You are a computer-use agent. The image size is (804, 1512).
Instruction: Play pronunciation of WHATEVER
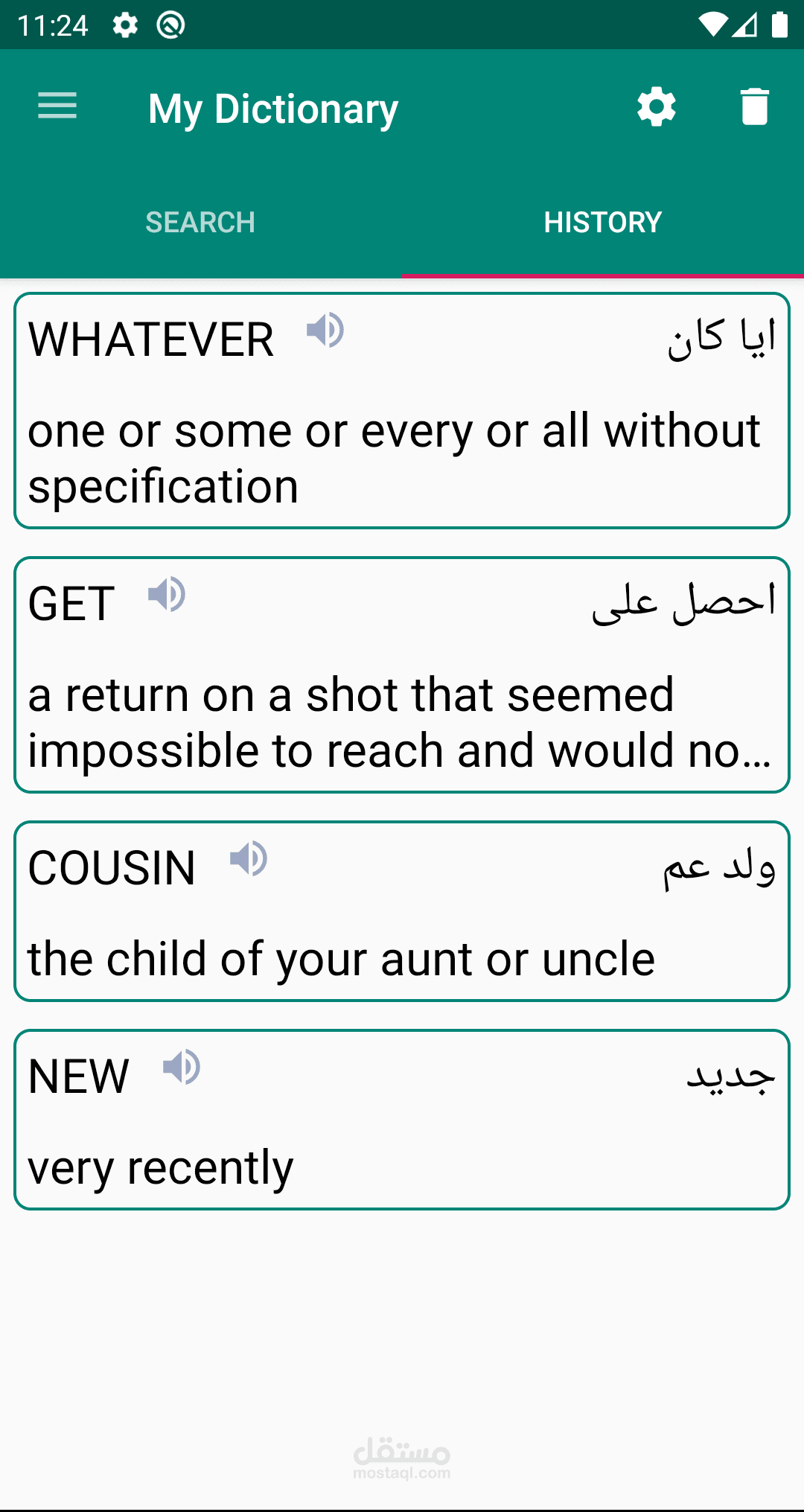coord(325,330)
